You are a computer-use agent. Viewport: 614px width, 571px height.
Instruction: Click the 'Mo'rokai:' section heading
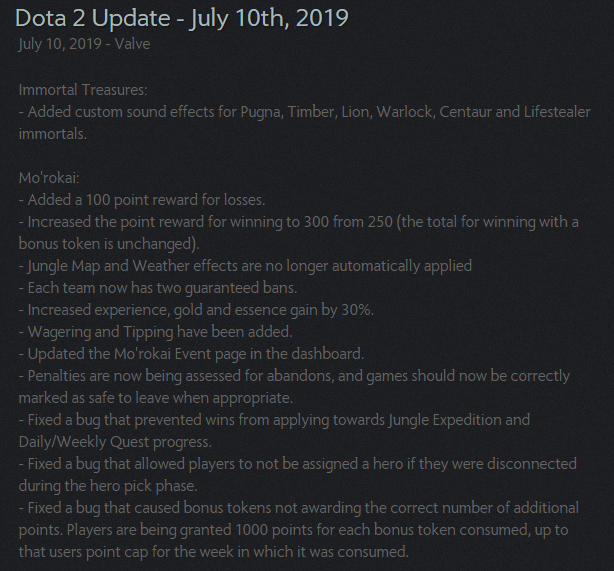click(x=49, y=178)
